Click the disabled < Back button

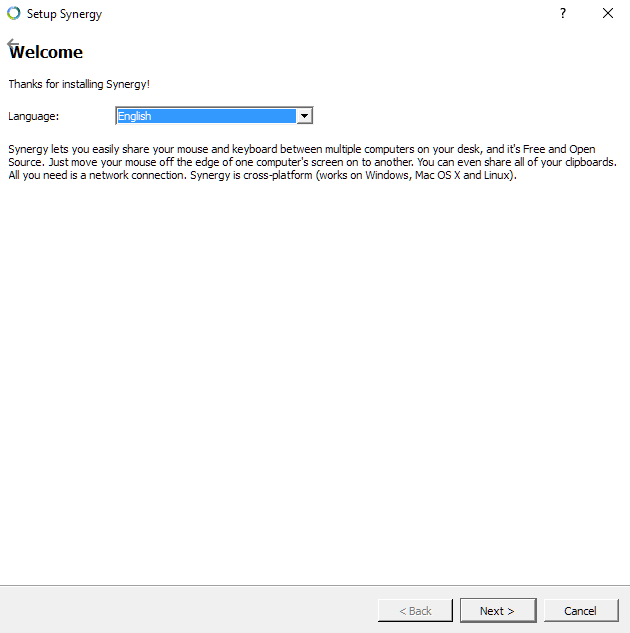pyautogui.click(x=415, y=610)
